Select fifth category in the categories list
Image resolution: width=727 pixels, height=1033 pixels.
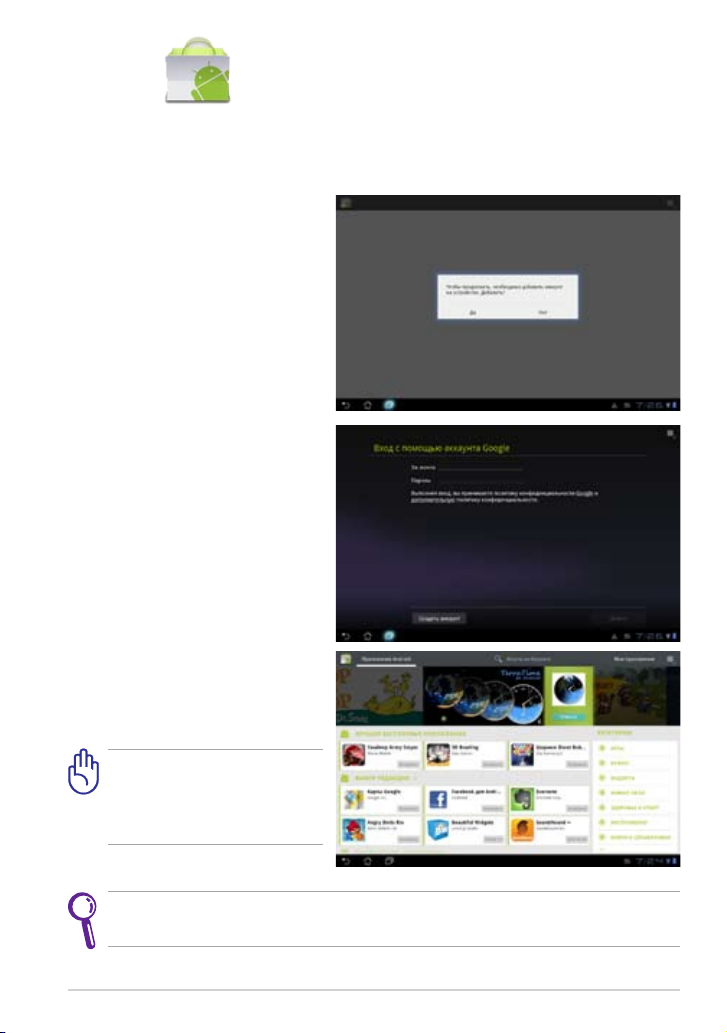636,808
